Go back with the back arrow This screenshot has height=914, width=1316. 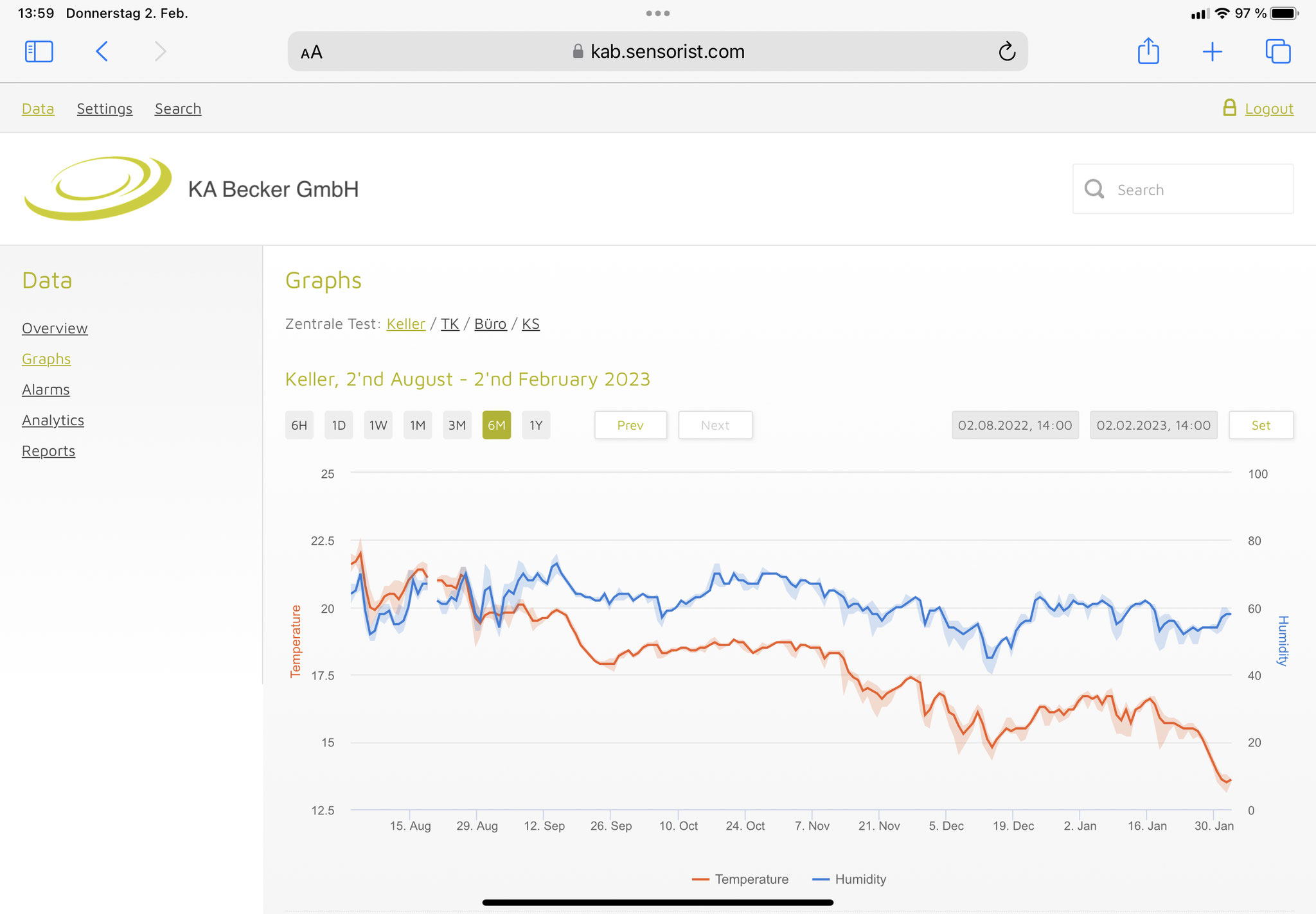102,51
